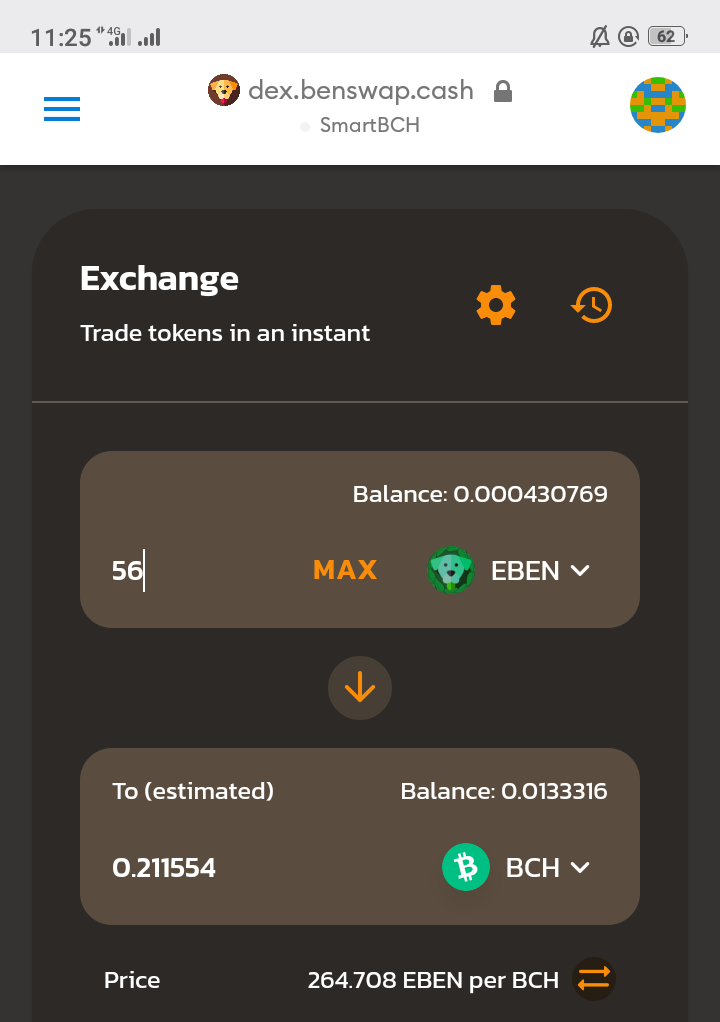This screenshot has height=1022, width=720.
Task: Expand the BCH token selector chevron
Action: coord(580,868)
